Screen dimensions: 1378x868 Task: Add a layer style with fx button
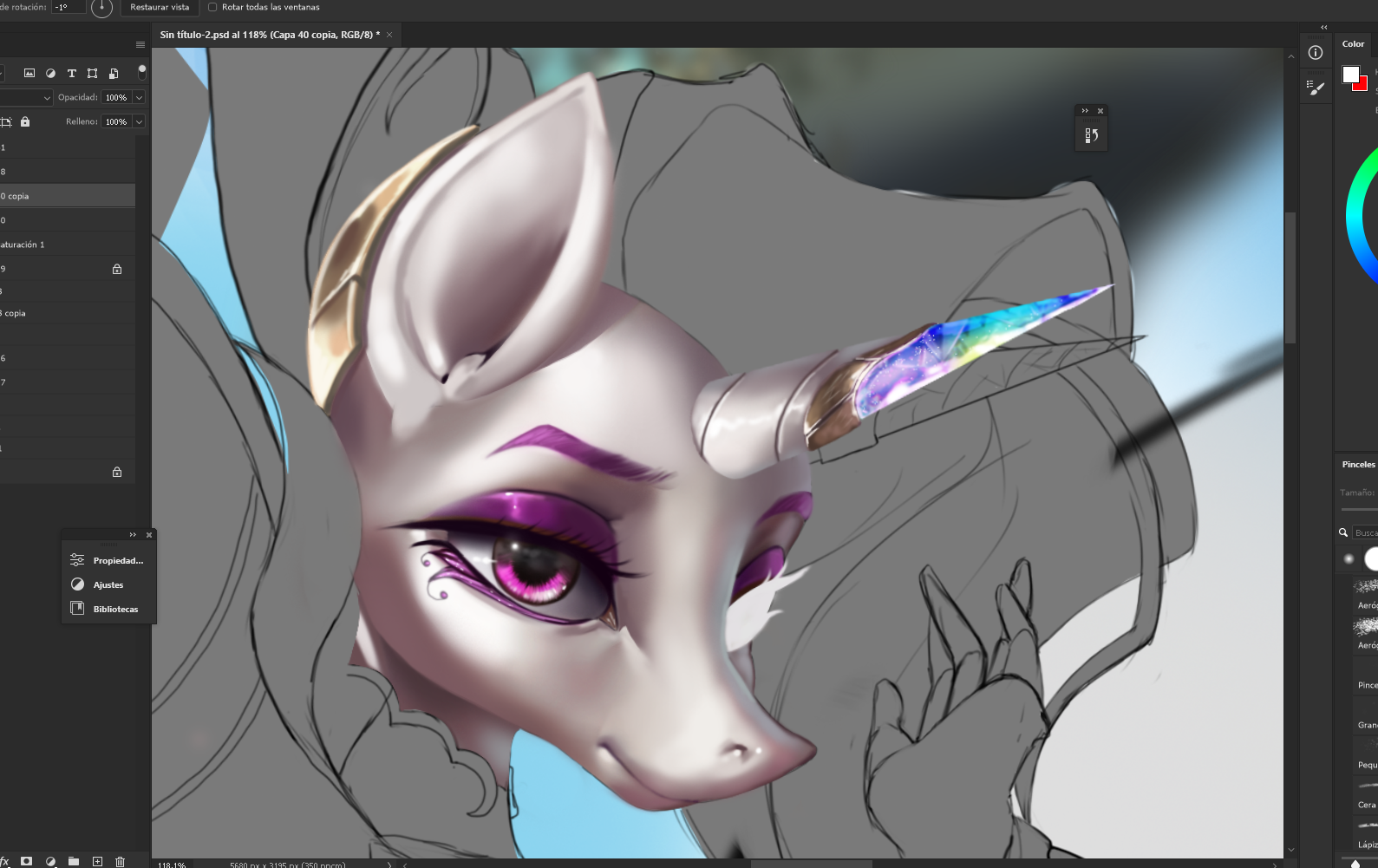[x=4, y=861]
